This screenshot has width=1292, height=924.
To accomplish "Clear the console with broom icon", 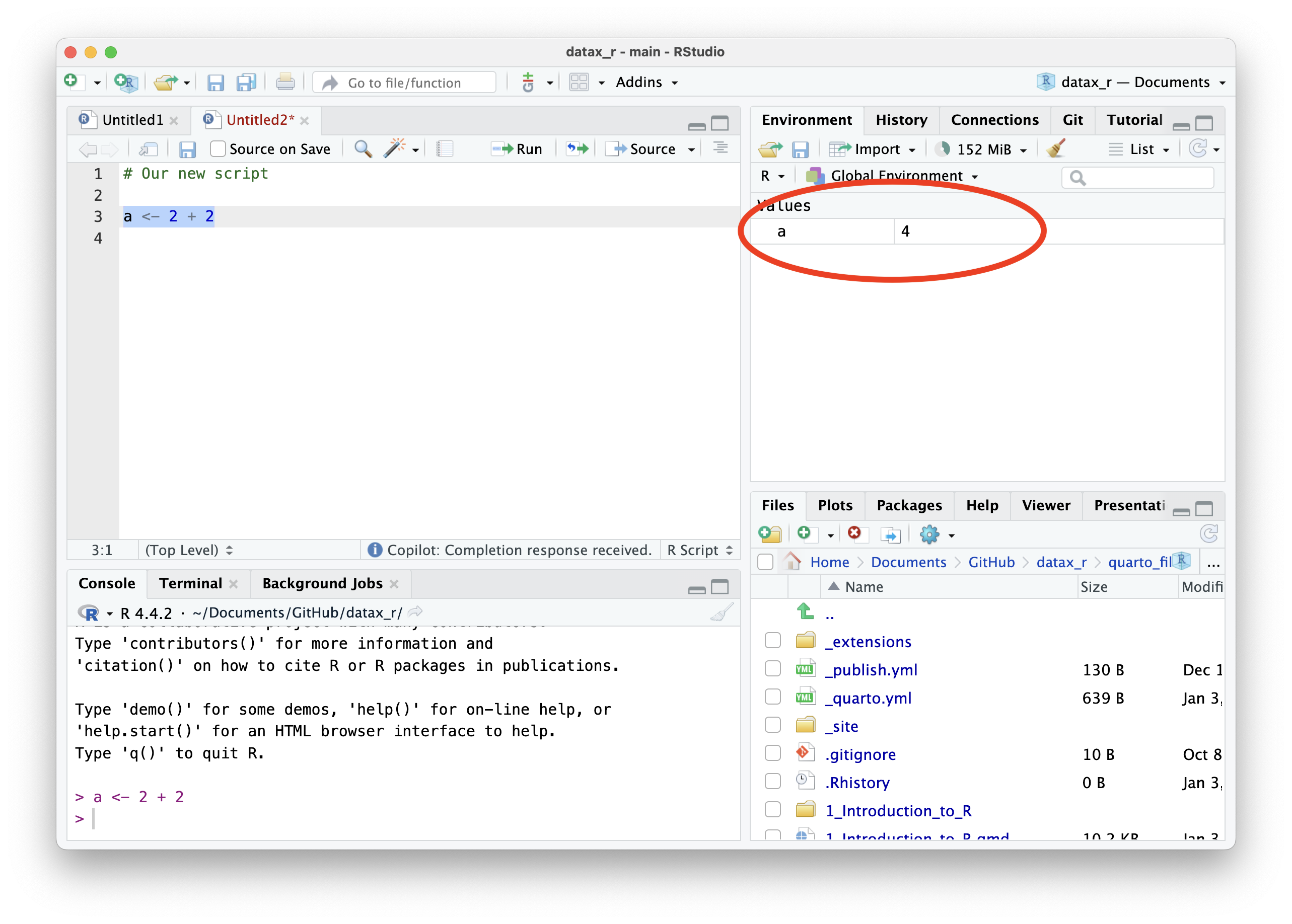I will pos(722,612).
